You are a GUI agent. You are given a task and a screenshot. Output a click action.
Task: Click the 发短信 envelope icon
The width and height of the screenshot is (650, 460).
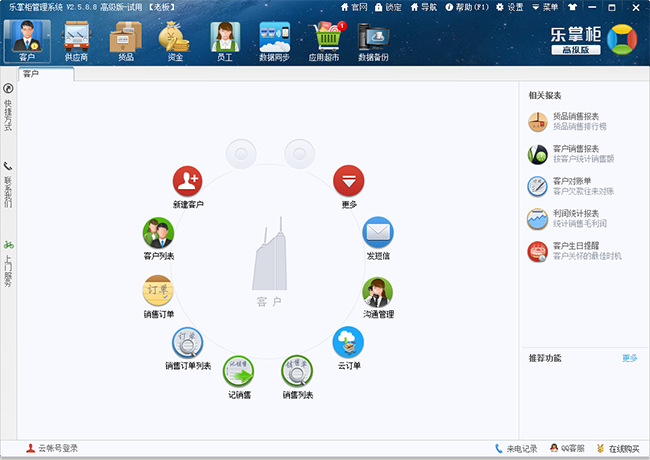coord(377,233)
